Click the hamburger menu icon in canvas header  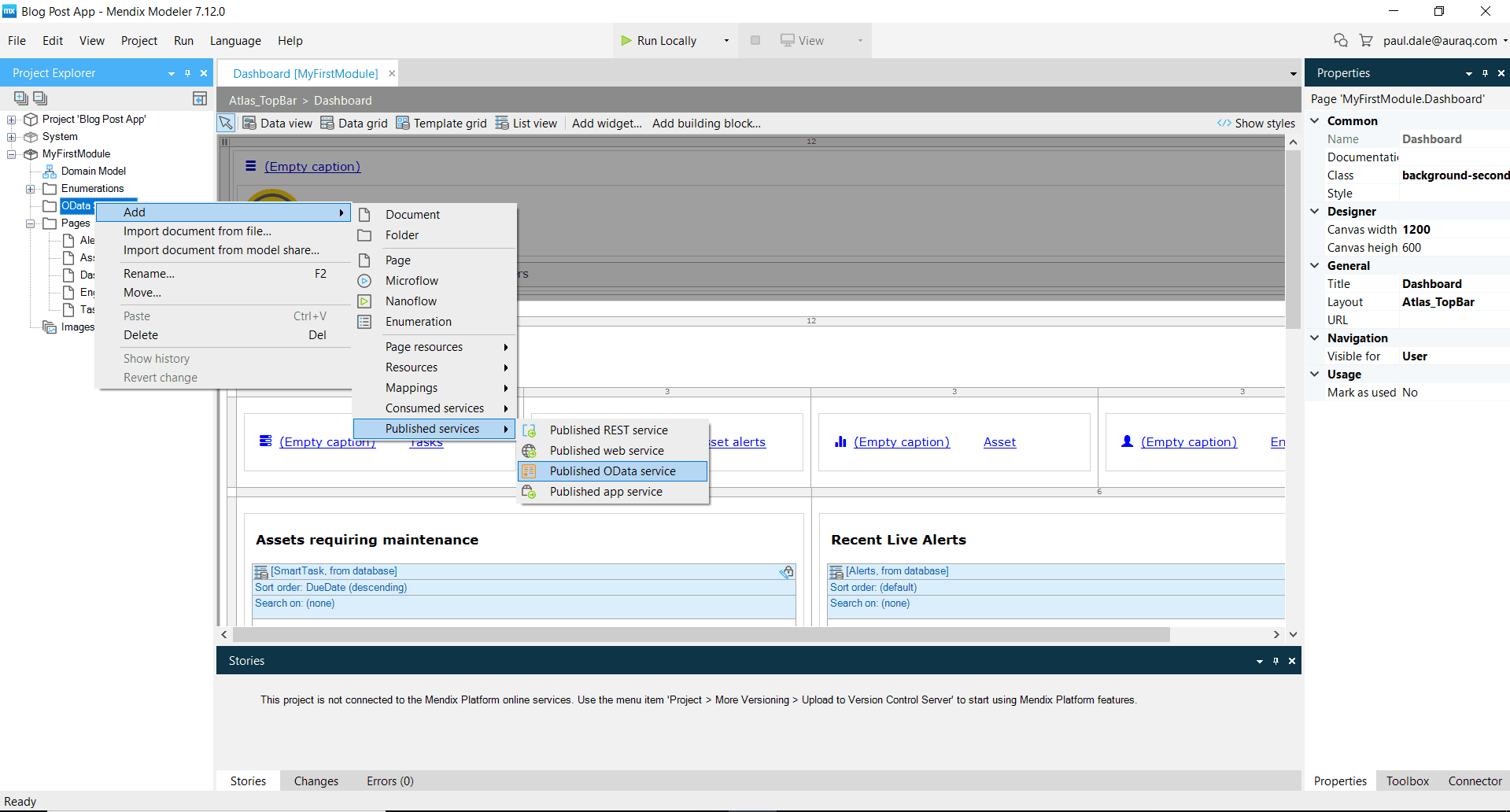[251, 166]
